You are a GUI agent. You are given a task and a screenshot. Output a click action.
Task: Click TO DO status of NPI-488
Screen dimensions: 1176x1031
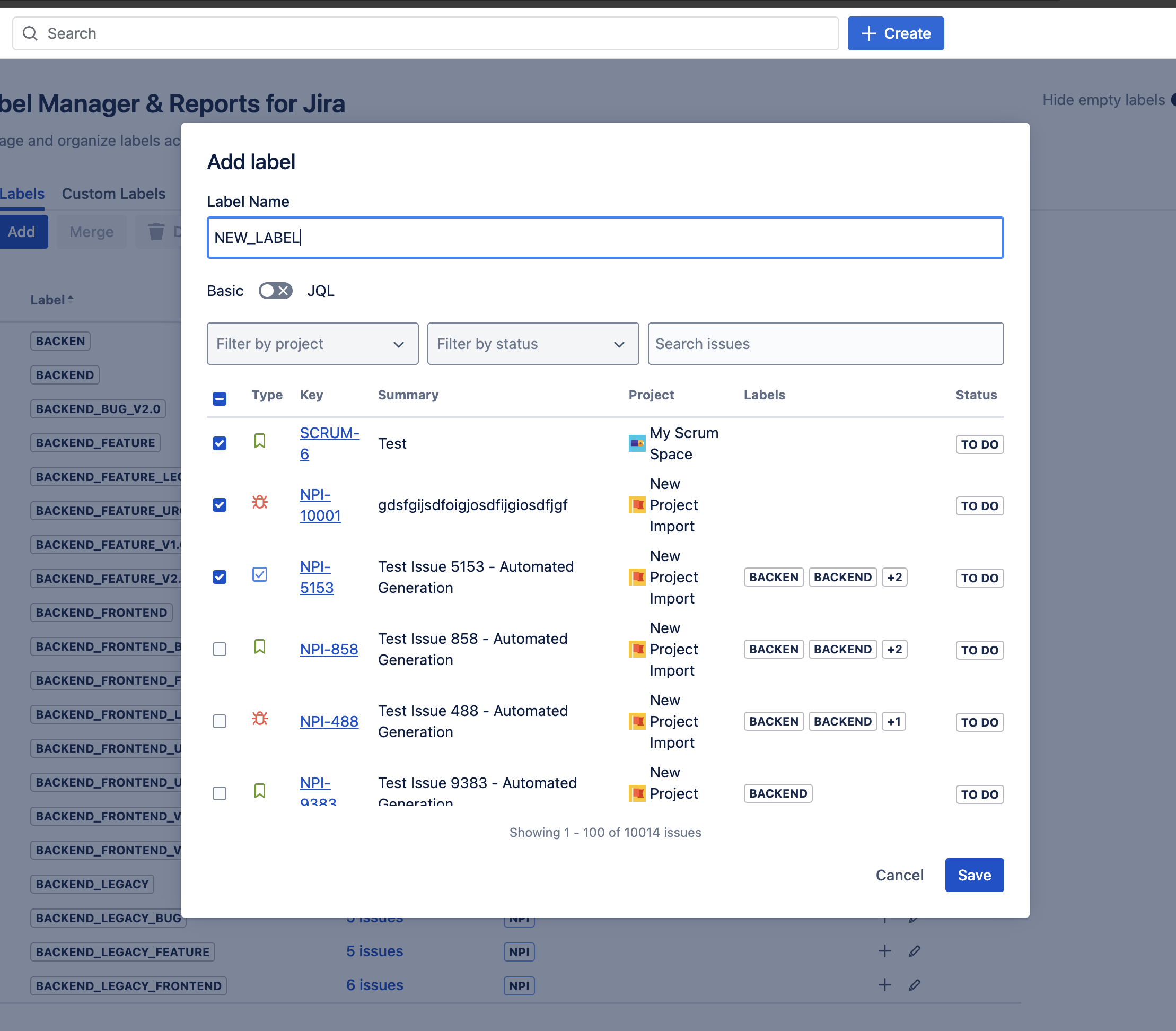pos(979,722)
